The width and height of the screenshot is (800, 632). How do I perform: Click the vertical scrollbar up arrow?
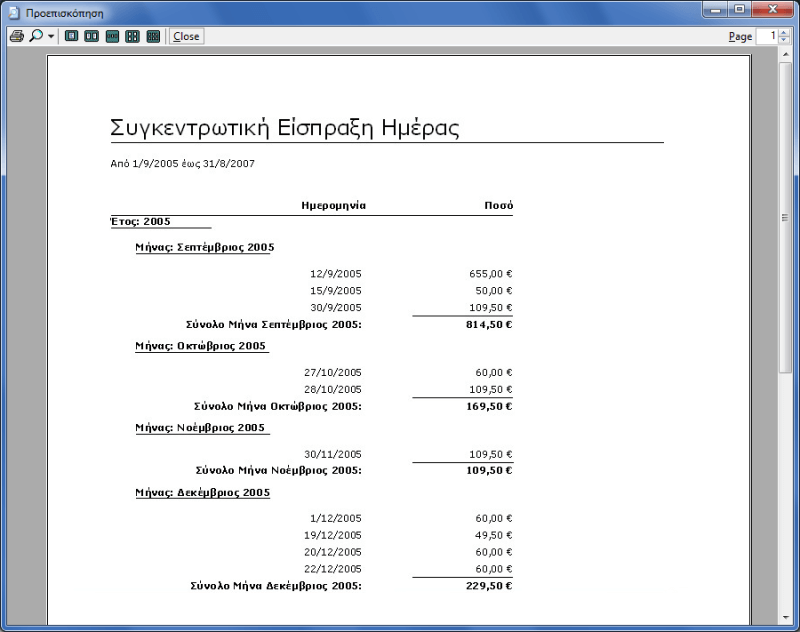(786, 56)
